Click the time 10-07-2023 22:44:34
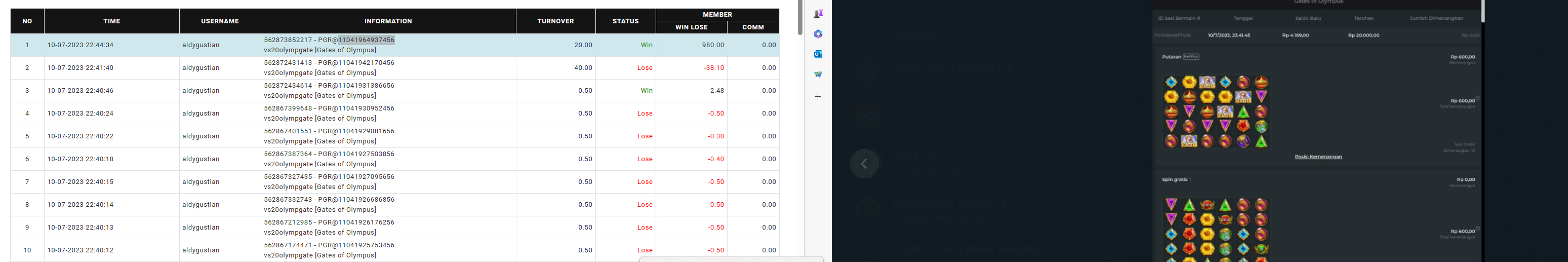Screen dimensions: 1568x262 point(81,45)
